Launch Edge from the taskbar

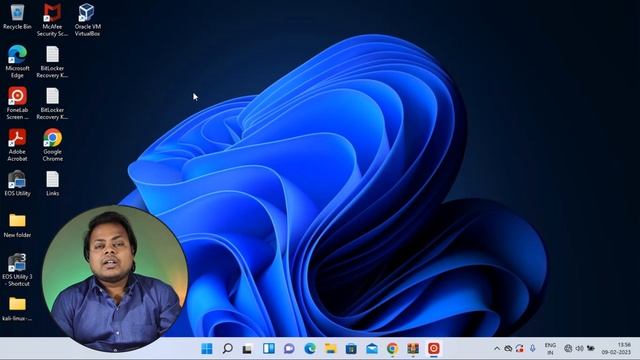[x=310, y=349]
